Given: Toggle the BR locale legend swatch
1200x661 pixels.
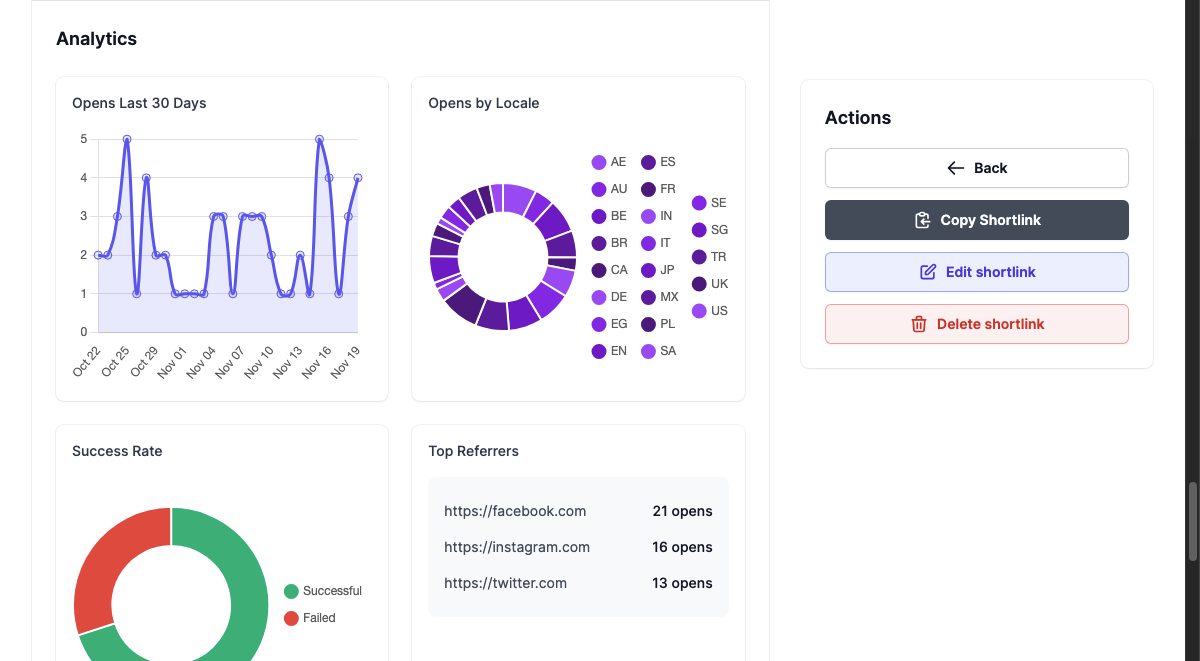Looking at the screenshot, I should click(599, 243).
